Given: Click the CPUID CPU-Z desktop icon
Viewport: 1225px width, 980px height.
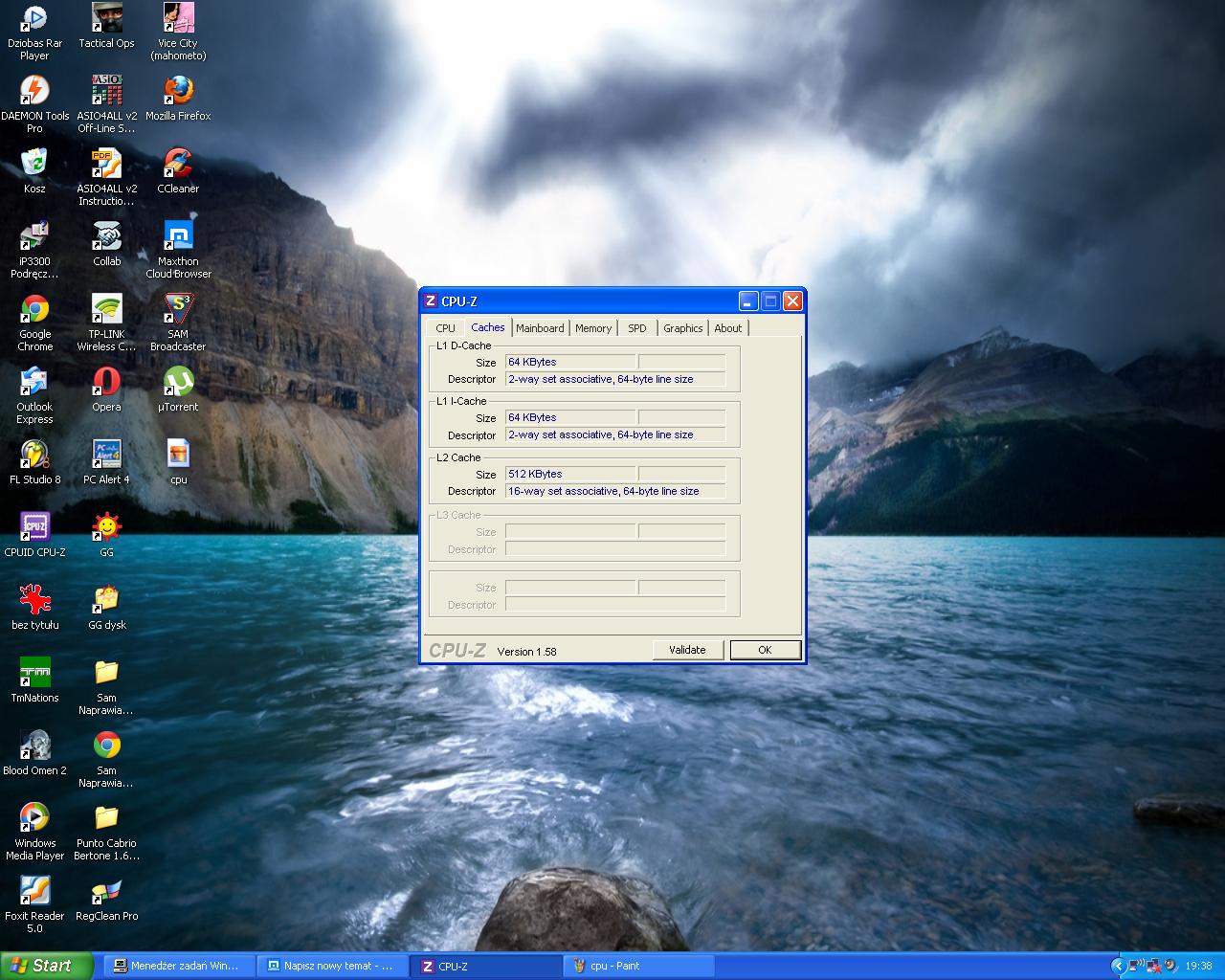Looking at the screenshot, I should click(x=34, y=528).
